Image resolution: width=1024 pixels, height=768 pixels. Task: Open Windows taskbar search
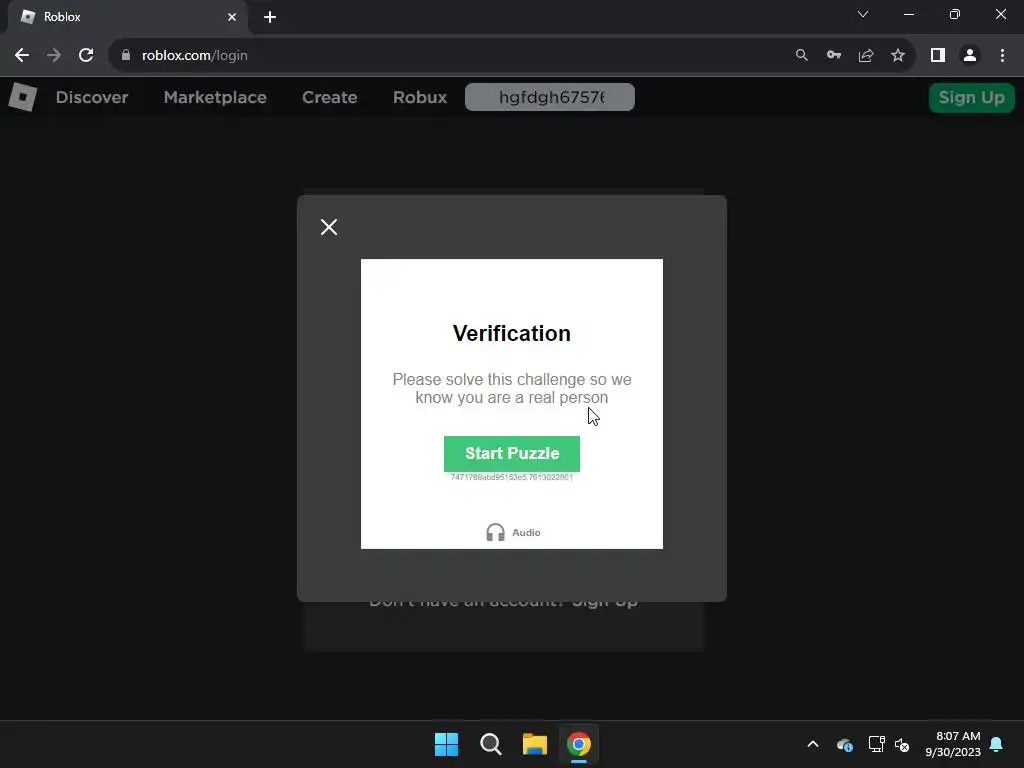(x=490, y=744)
